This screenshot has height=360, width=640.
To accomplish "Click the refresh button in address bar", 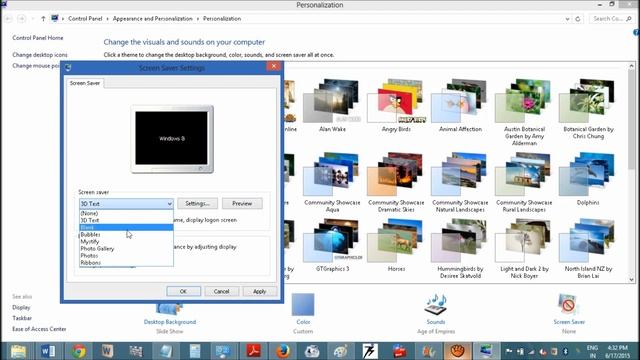I will coord(578,19).
